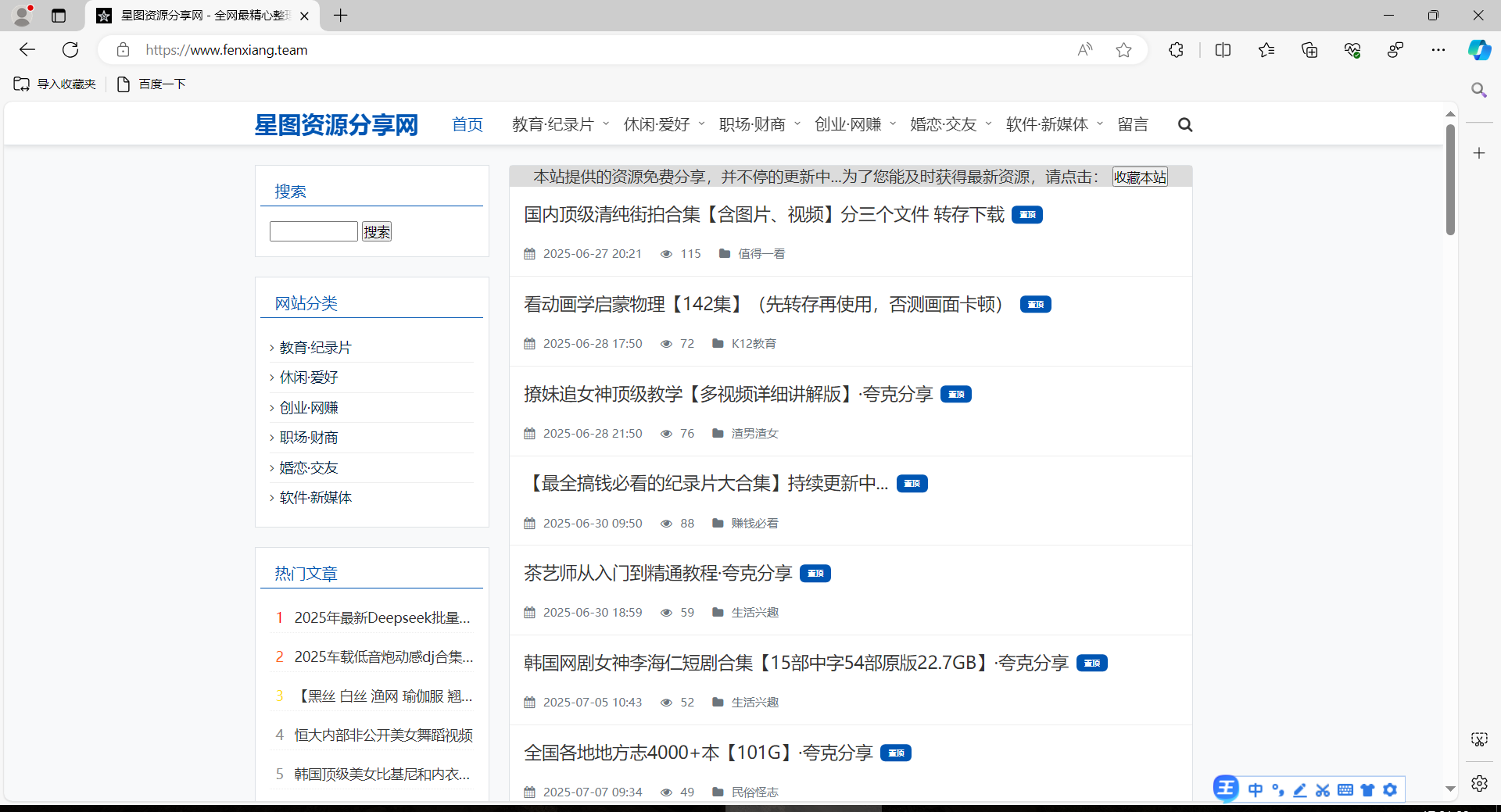Open the 留言 menu item
Image resolution: width=1501 pixels, height=812 pixels.
(x=1133, y=124)
